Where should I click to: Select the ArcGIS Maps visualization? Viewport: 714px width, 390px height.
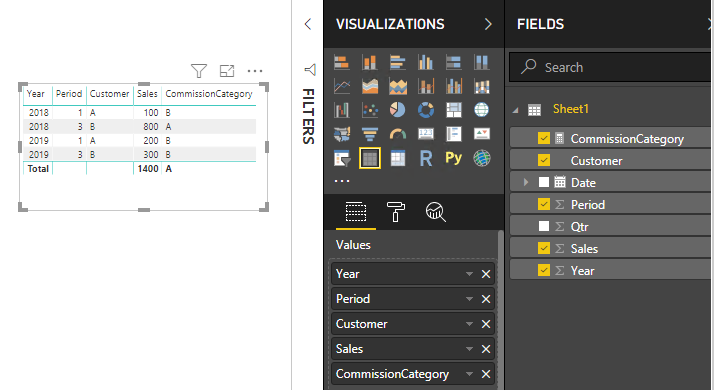pyautogui.click(x=482, y=158)
